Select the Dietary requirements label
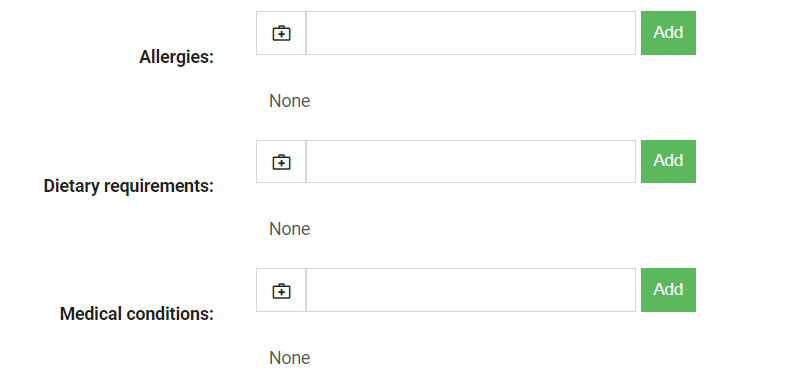803x382 pixels. click(129, 186)
